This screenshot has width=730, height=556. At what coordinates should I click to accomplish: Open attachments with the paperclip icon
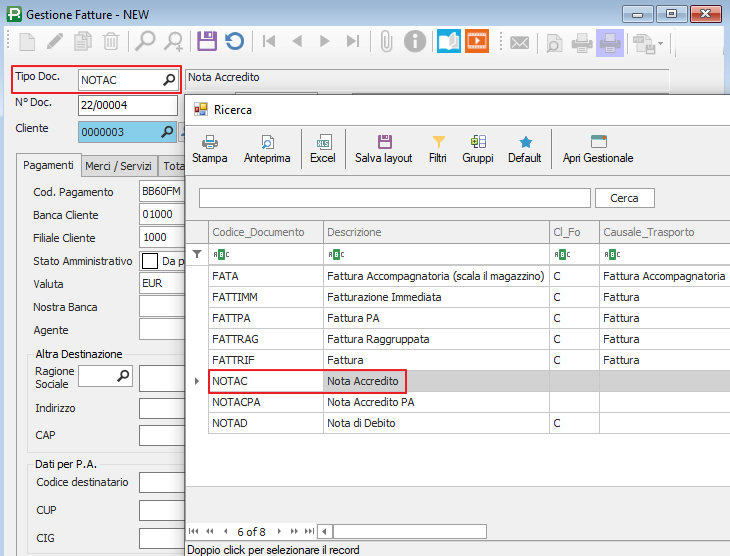(385, 42)
